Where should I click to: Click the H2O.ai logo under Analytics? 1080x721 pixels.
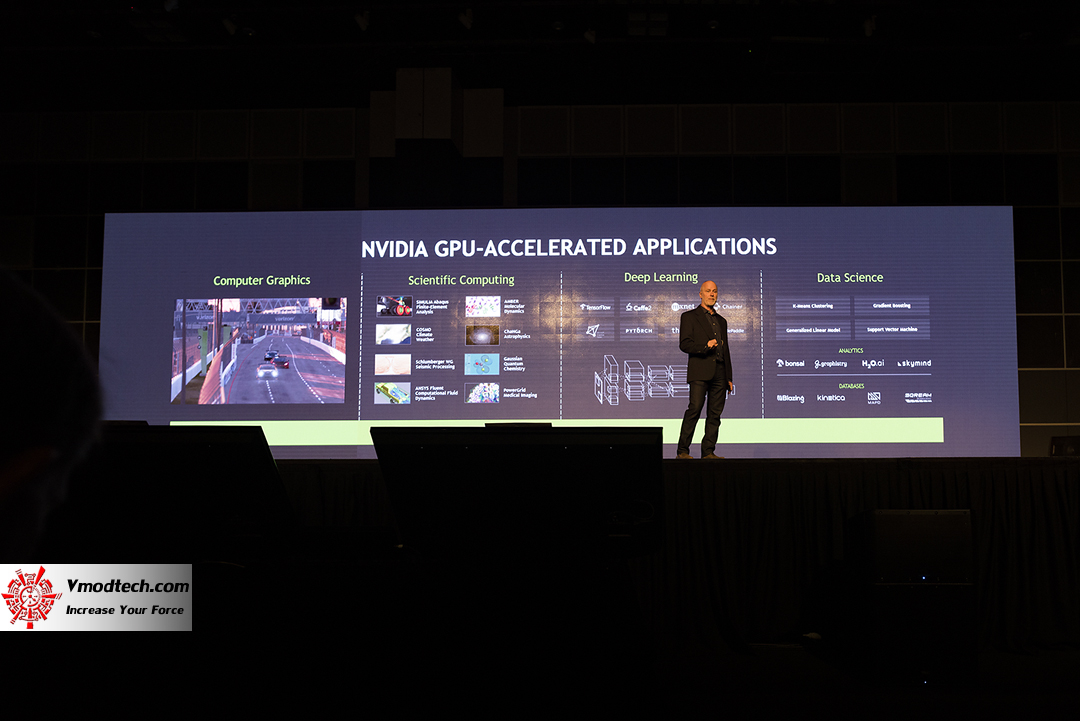pos(873,363)
